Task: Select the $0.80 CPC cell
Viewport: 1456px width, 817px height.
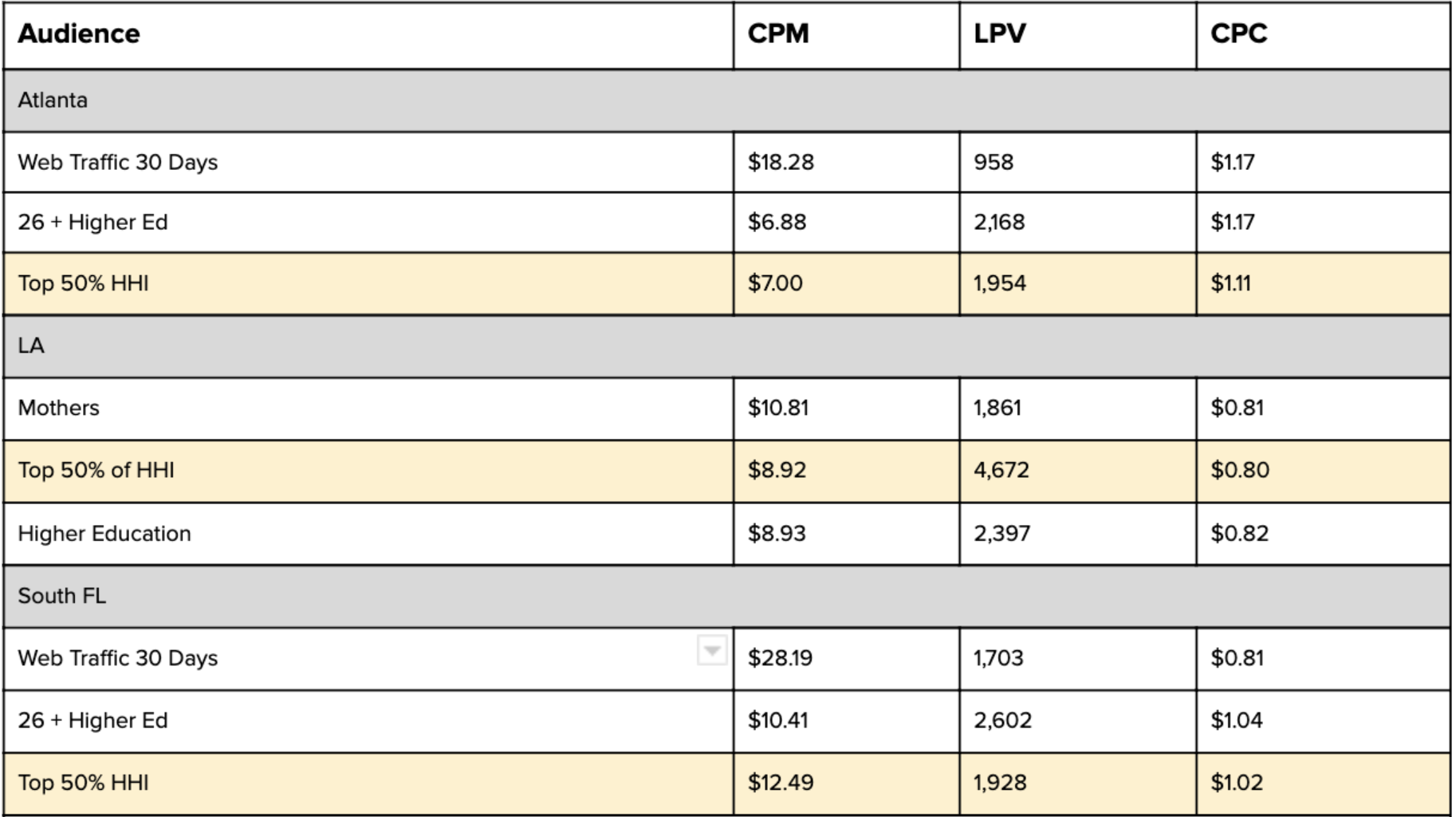Action: 1240,471
